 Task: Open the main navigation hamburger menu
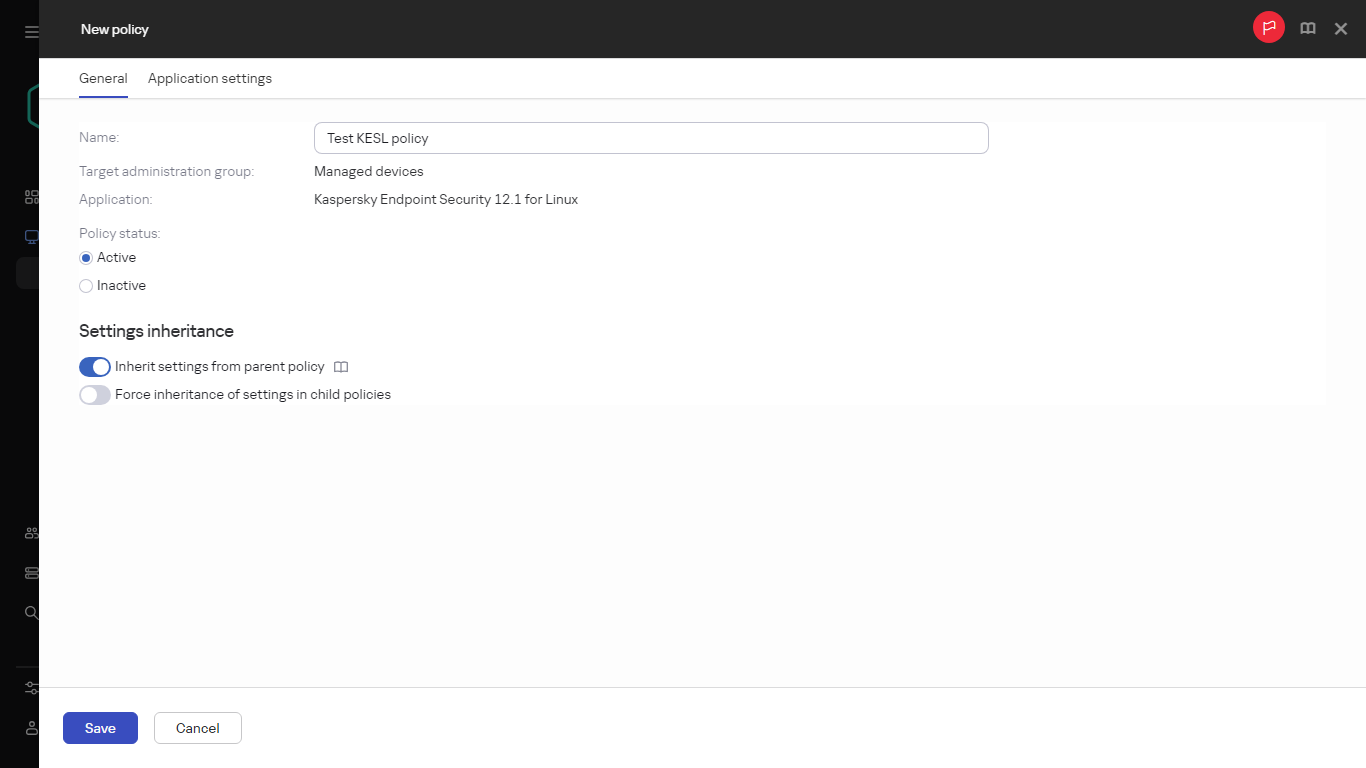tap(29, 30)
